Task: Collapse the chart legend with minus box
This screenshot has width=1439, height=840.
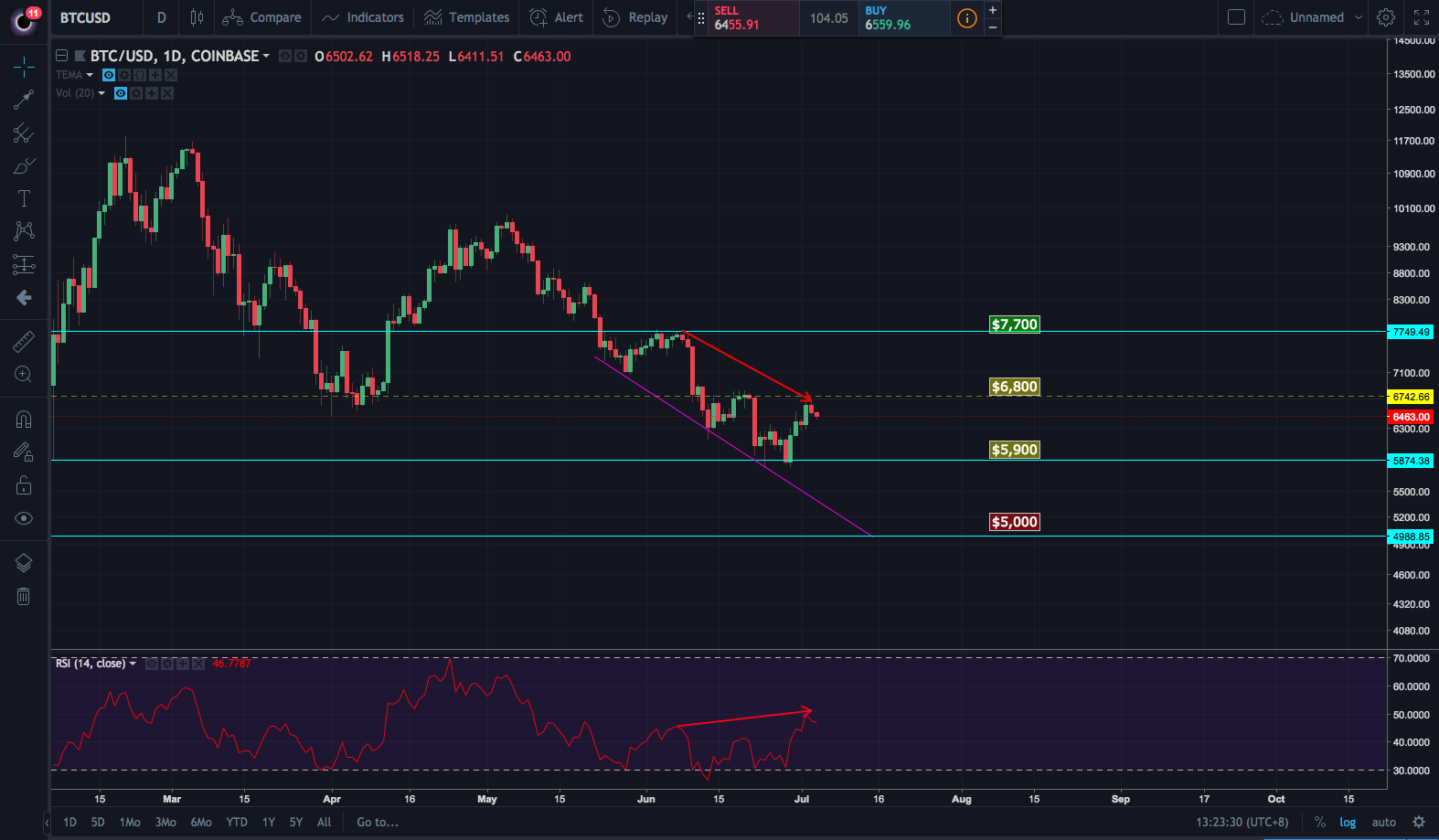Action: coord(61,56)
